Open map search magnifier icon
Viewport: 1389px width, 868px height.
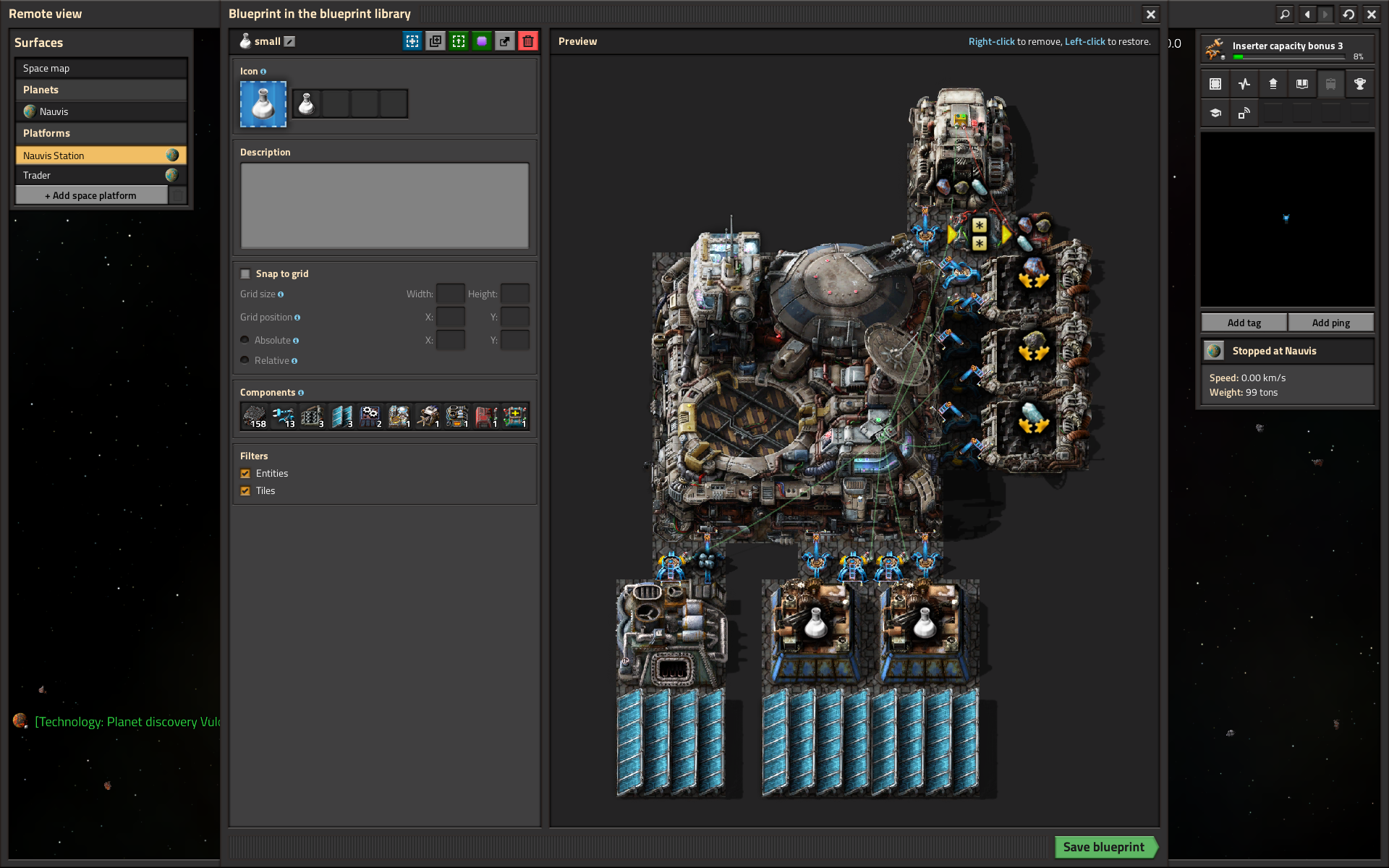pyautogui.click(x=1284, y=14)
